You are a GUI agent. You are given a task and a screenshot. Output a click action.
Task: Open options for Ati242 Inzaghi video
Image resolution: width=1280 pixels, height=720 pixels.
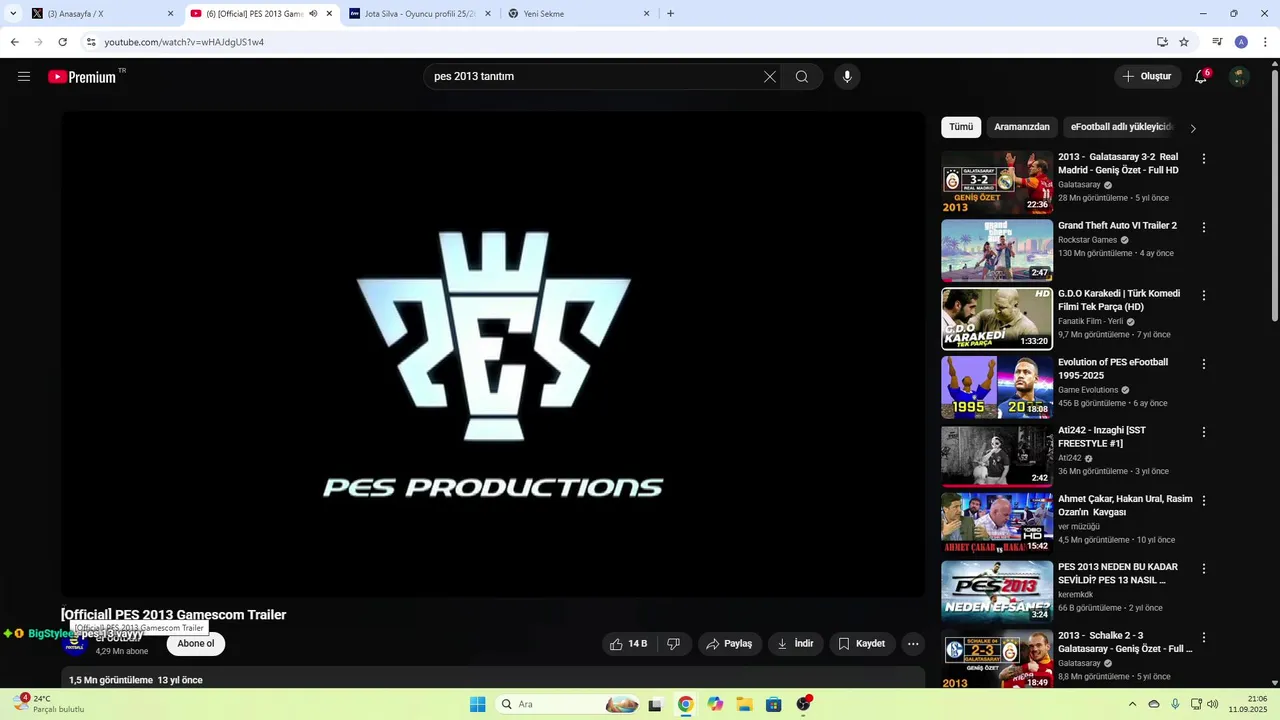click(1204, 432)
